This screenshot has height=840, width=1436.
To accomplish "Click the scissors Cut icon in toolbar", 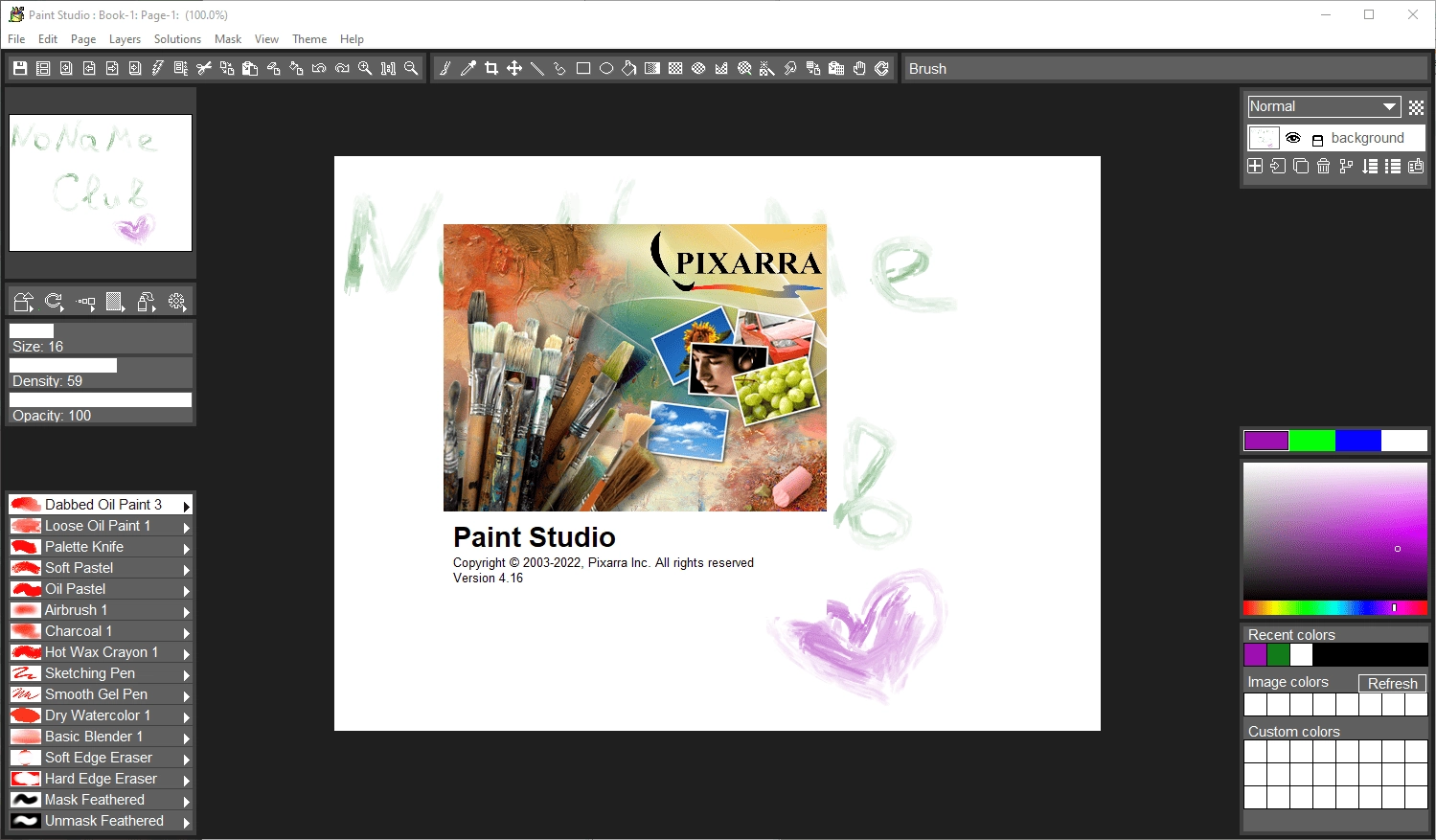I will coord(204,68).
